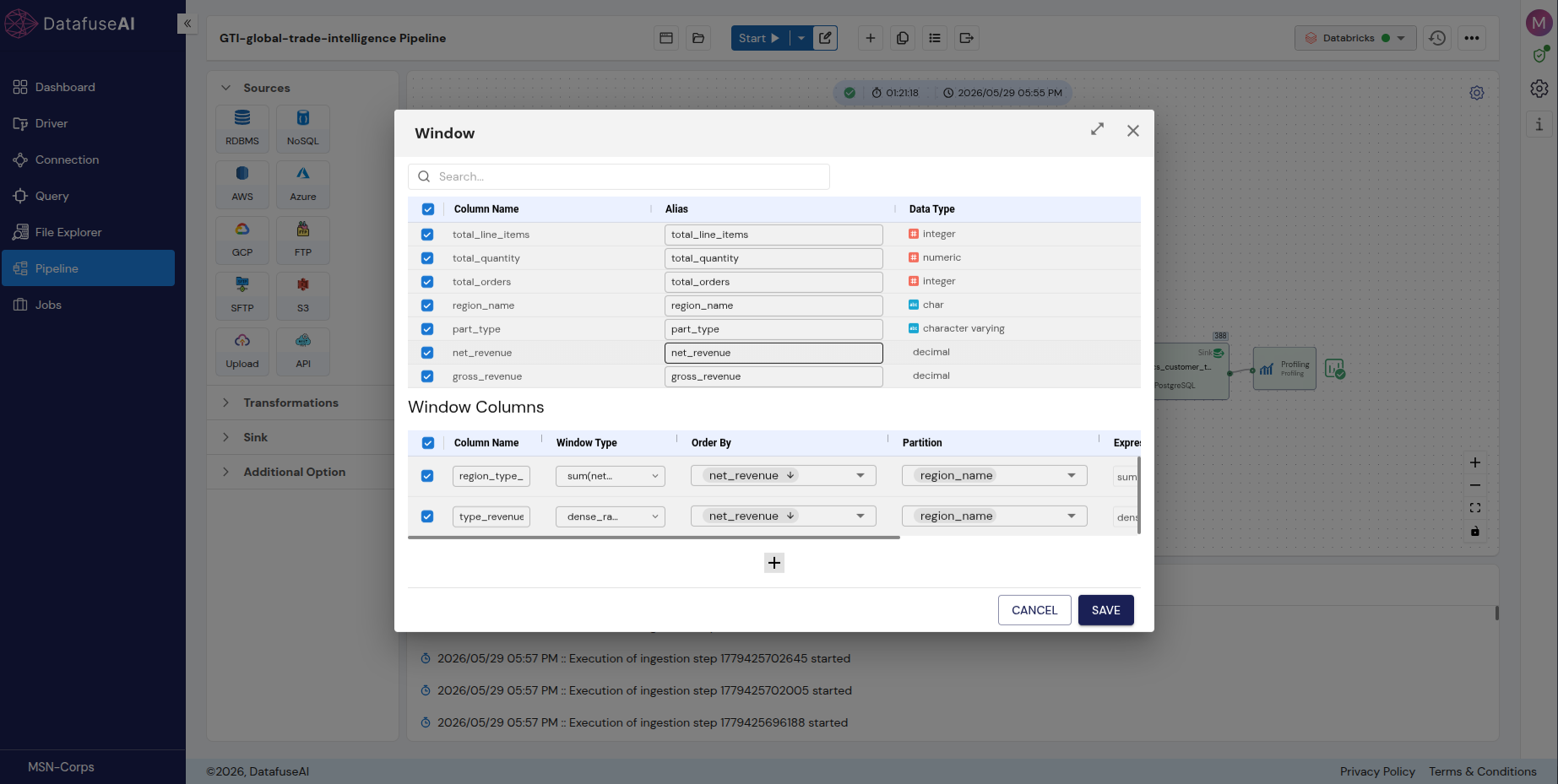
Task: Uncheck the total_line_items column
Action: tap(427, 235)
